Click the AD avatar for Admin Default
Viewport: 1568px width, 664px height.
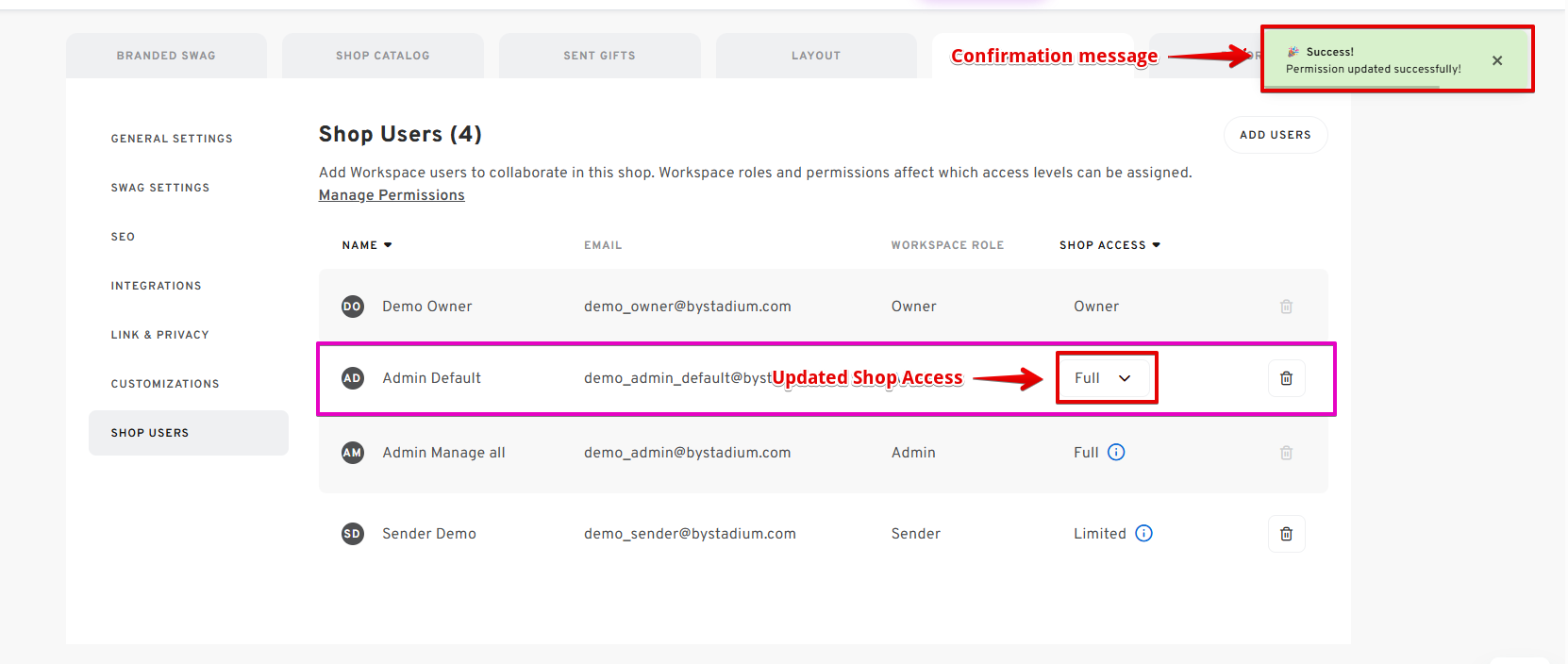(x=352, y=378)
